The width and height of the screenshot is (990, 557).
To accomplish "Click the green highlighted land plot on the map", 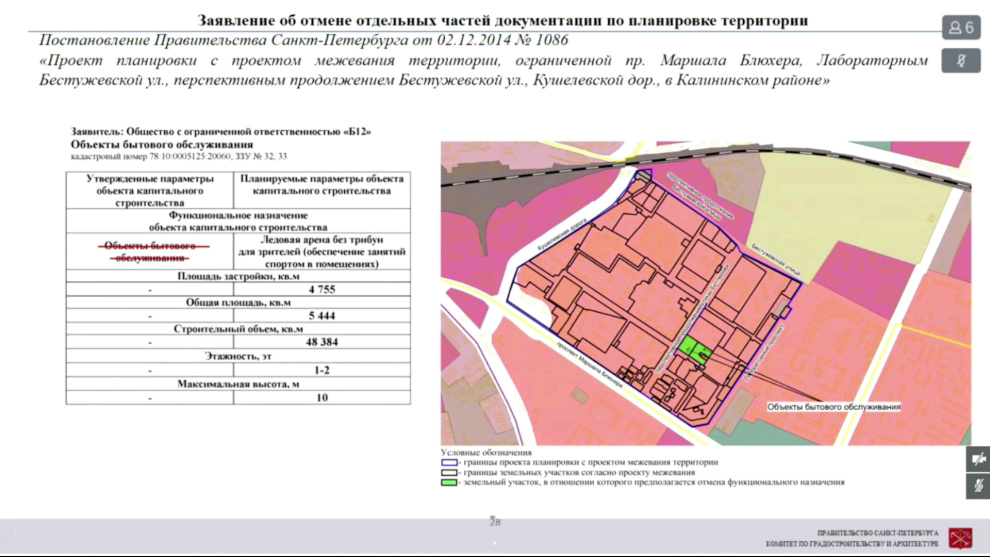I will point(694,349).
